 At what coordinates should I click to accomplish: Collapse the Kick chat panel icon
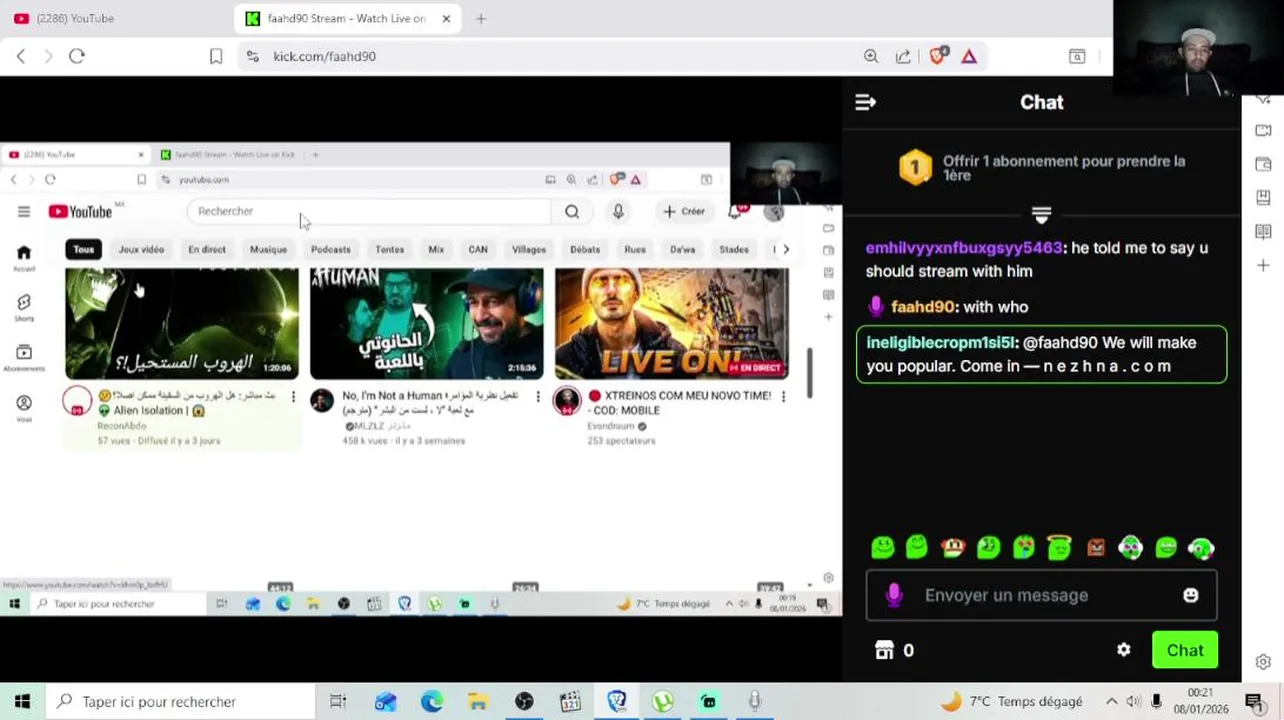[866, 102]
